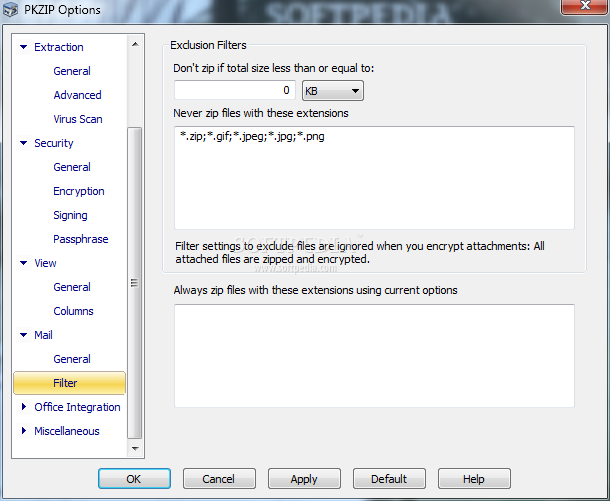Viewport: 610px width, 501px height.
Task: Select the highlighted Filter item
Action: [x=70, y=383]
